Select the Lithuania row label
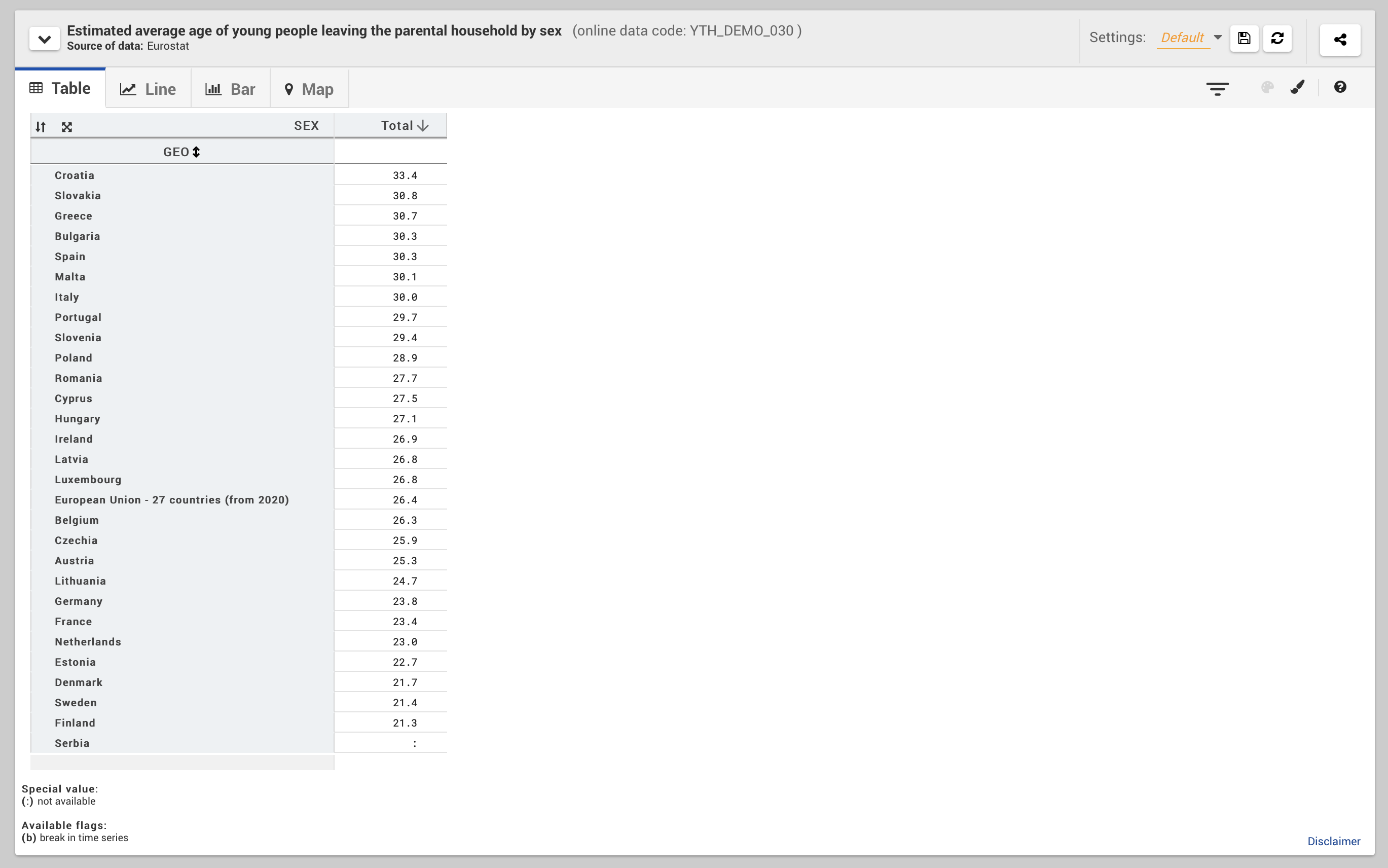Screen dimensions: 1388x868 pyautogui.click(x=81, y=581)
